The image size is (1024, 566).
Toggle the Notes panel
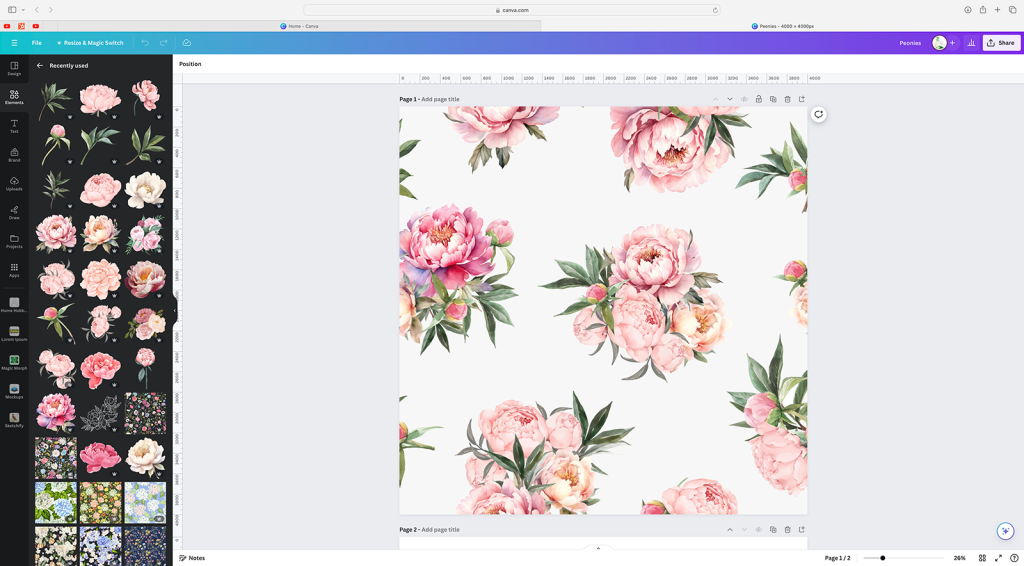click(x=192, y=558)
